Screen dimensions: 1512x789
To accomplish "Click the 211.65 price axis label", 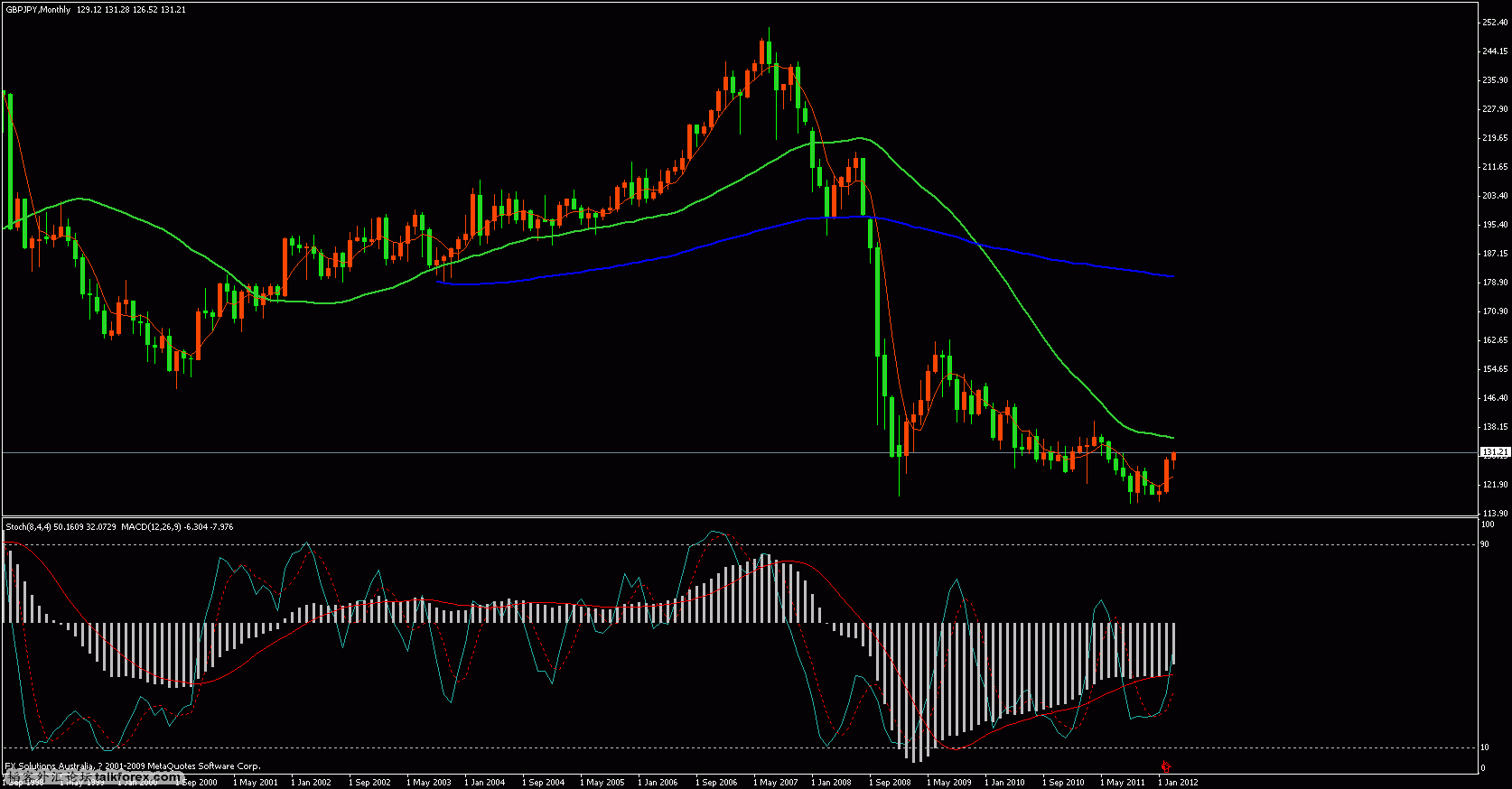I will [x=1495, y=167].
